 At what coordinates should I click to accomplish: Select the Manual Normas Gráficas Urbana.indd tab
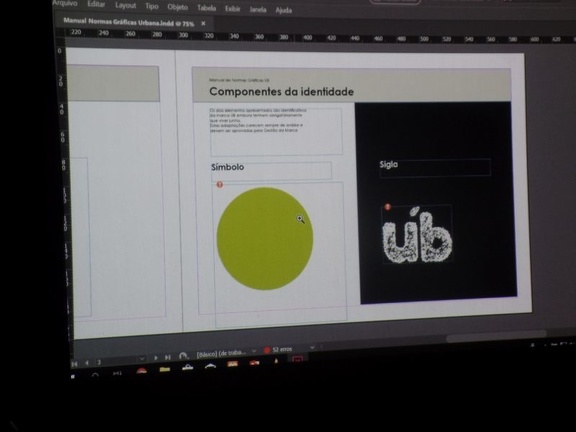(129, 22)
